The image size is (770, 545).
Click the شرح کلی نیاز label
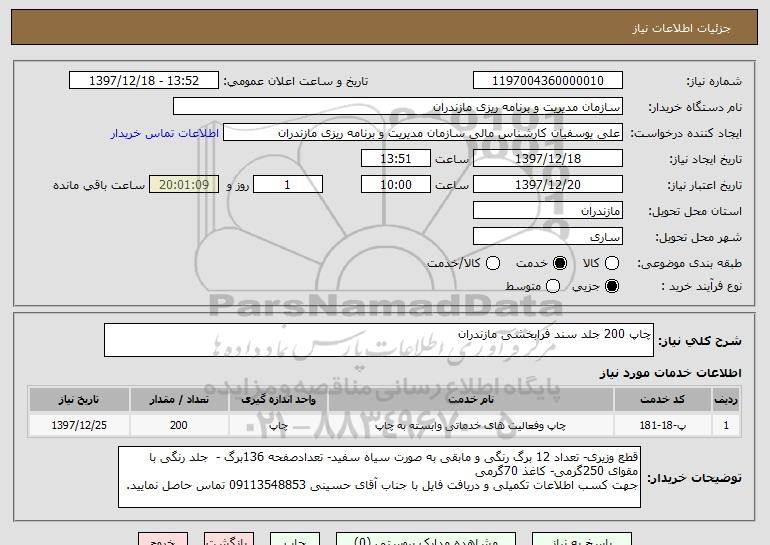pos(700,341)
